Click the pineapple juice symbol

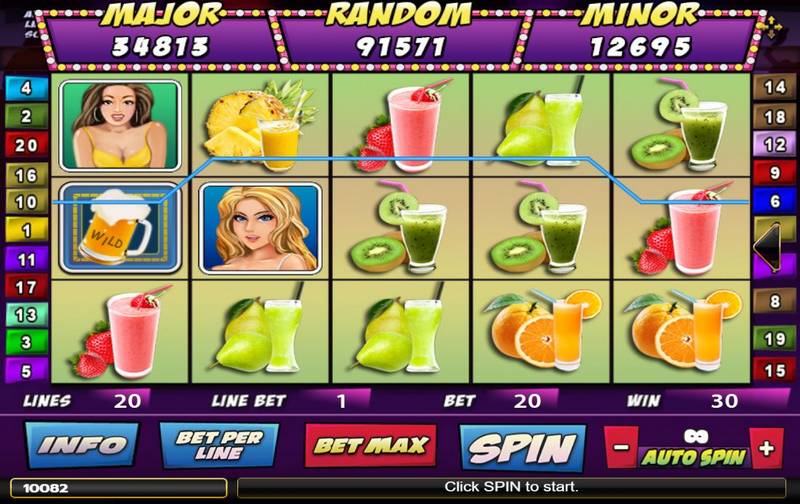(261, 125)
